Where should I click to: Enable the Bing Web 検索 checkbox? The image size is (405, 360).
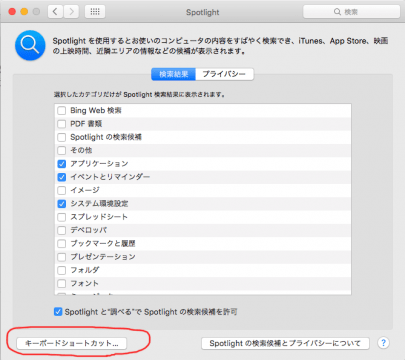pos(61,111)
